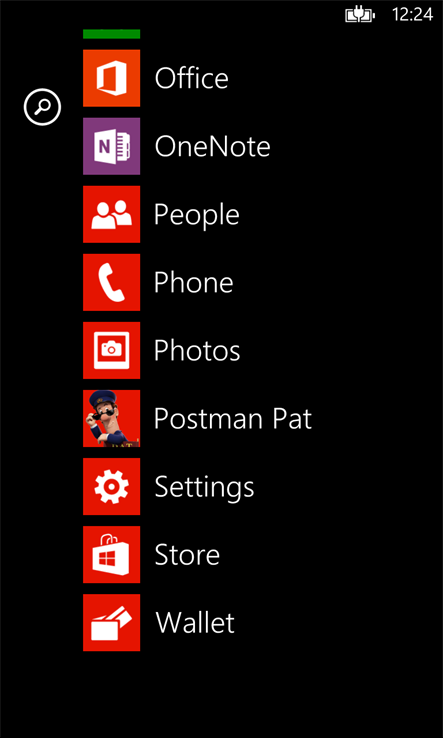443x738 pixels.
Task: Tap the battery charging status icon
Action: 360,16
